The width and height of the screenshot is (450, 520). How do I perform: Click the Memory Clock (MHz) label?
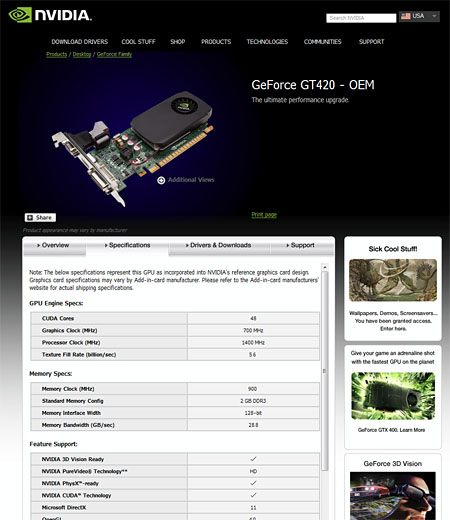(68, 389)
